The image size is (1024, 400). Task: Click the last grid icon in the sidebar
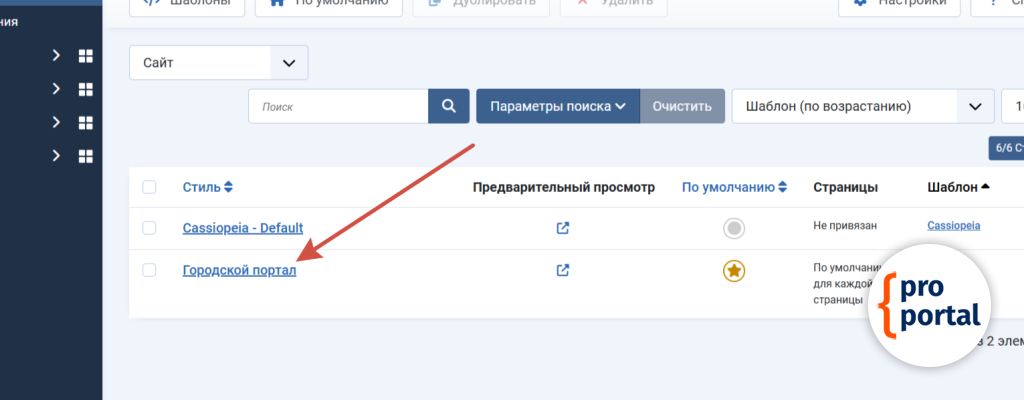pos(85,156)
